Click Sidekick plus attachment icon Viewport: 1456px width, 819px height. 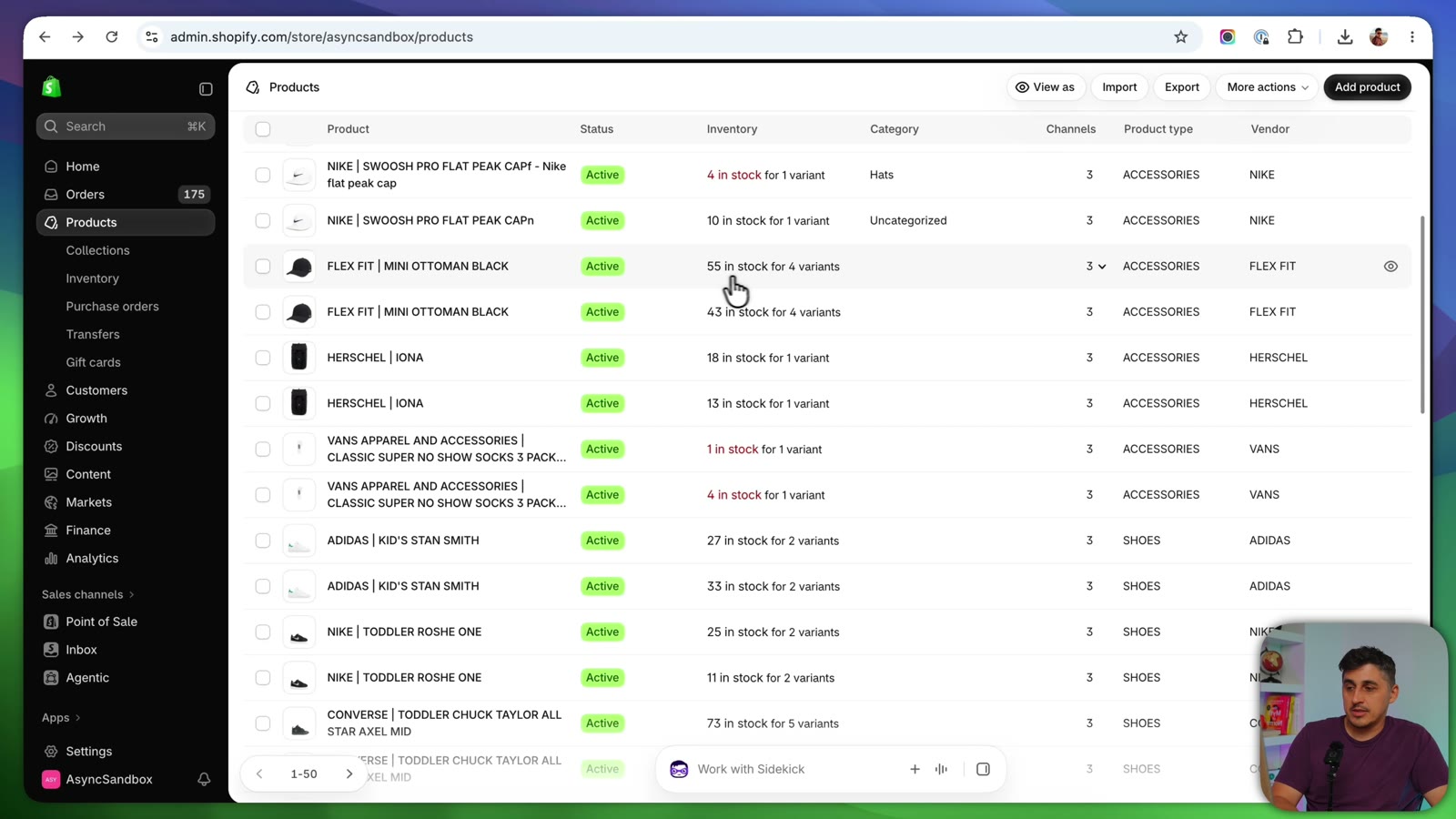coord(915,769)
